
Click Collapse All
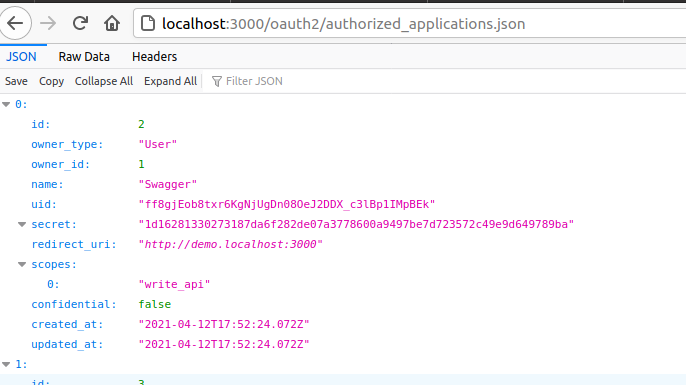[104, 81]
